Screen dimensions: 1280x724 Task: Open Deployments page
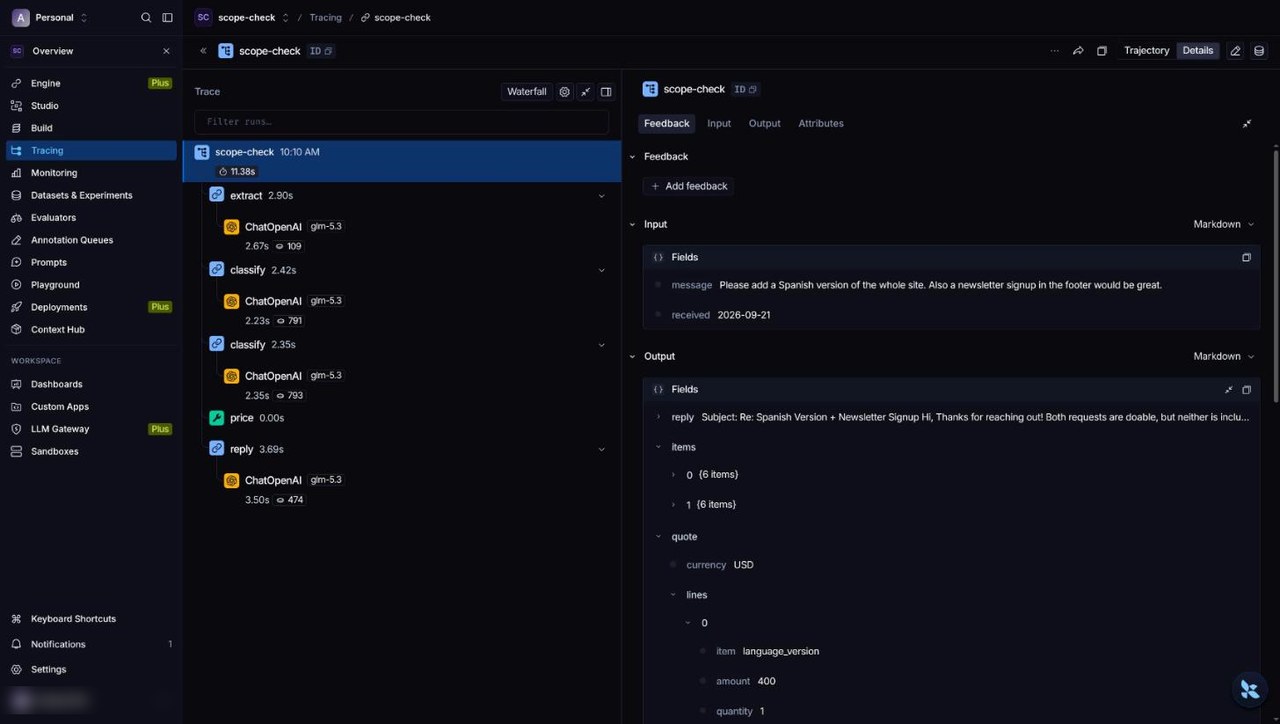(x=91, y=307)
